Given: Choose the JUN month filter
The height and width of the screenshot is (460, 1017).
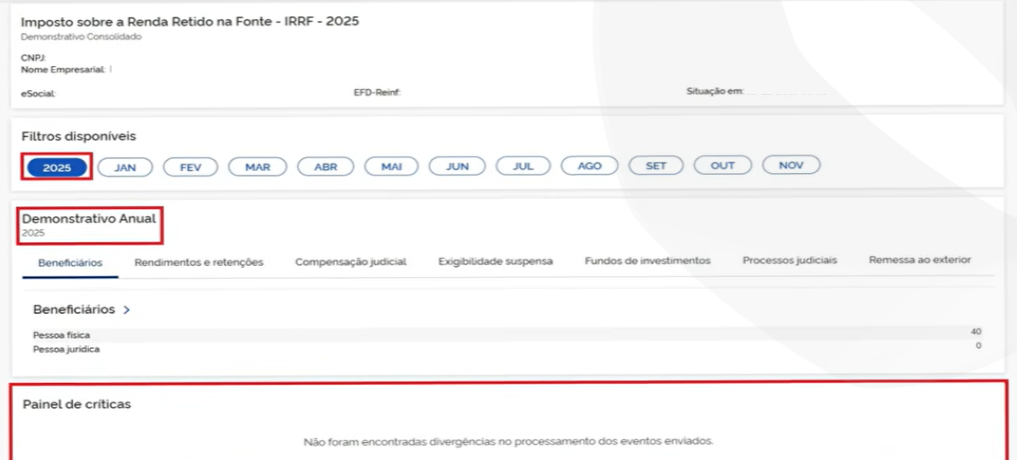Looking at the screenshot, I should (x=457, y=167).
